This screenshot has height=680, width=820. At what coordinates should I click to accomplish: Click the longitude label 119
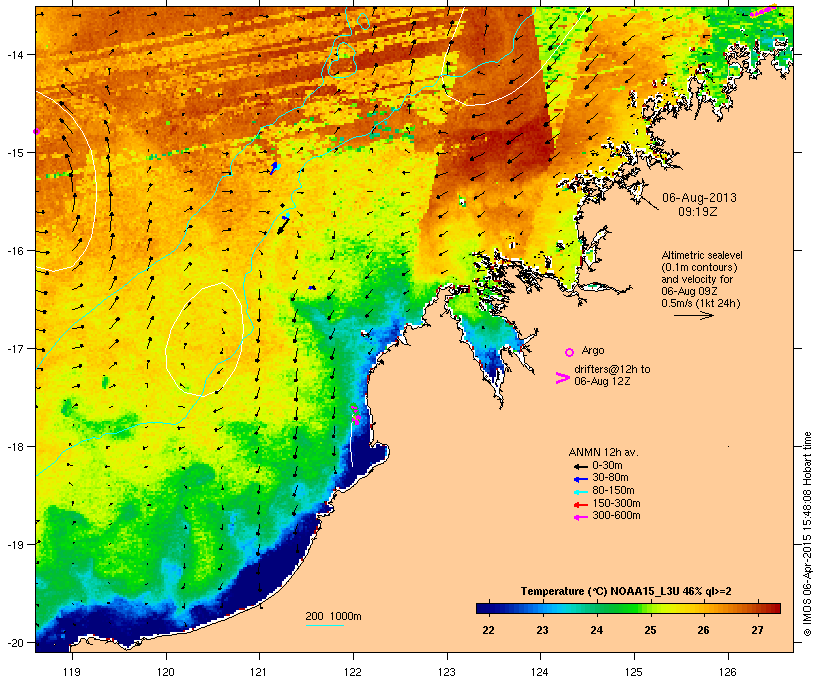72,672
